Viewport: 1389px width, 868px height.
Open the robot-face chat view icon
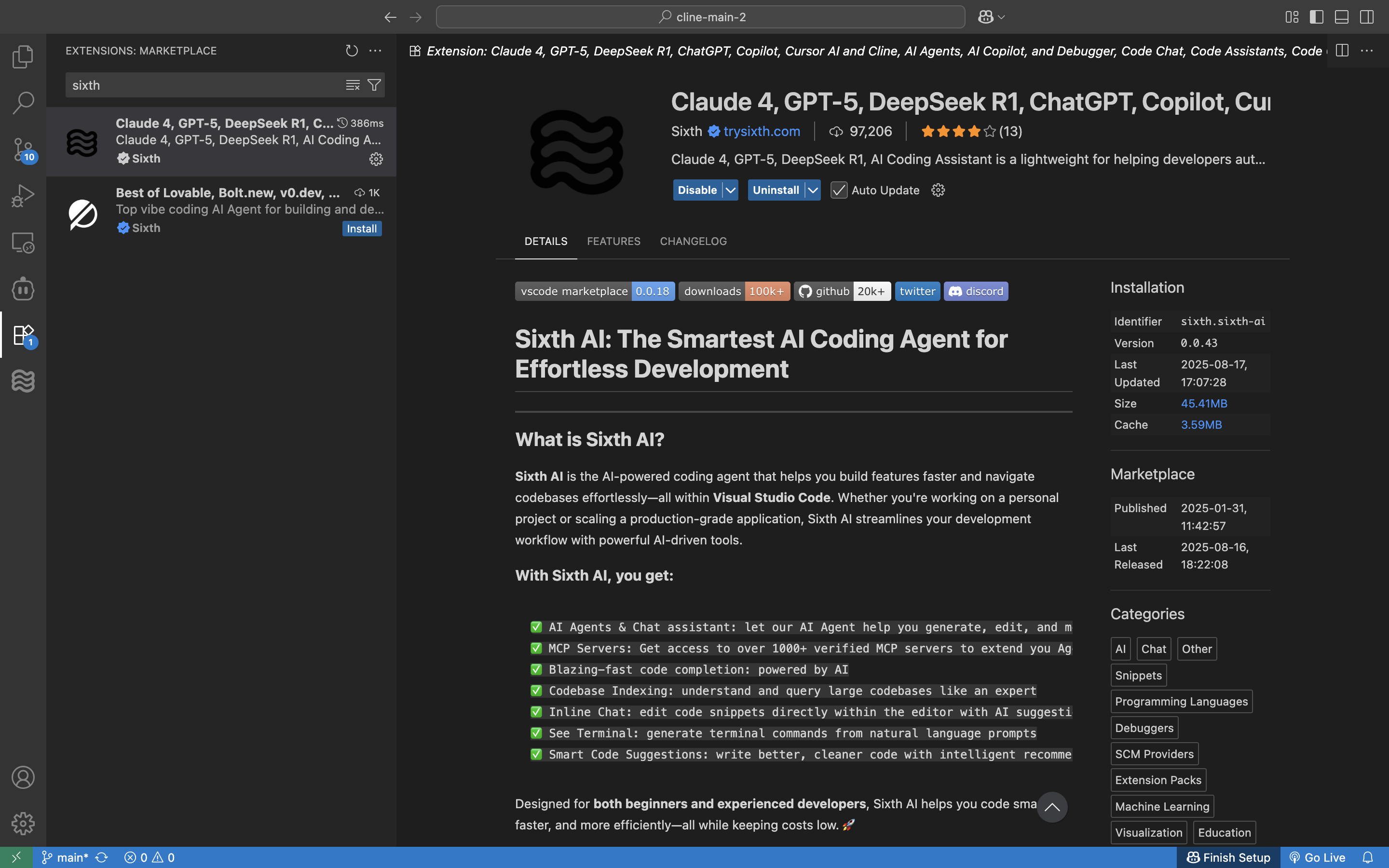pyautogui.click(x=23, y=289)
